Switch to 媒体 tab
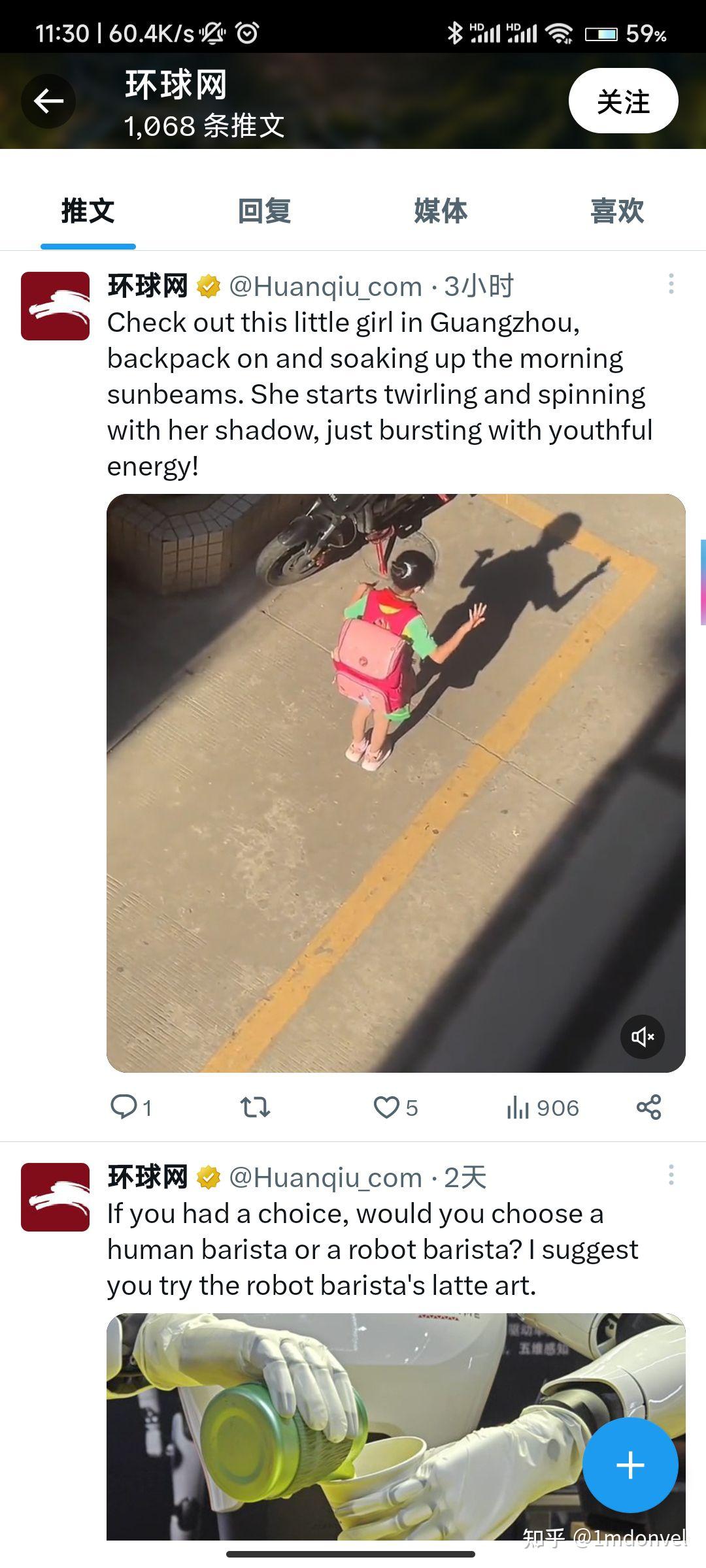 [441, 211]
